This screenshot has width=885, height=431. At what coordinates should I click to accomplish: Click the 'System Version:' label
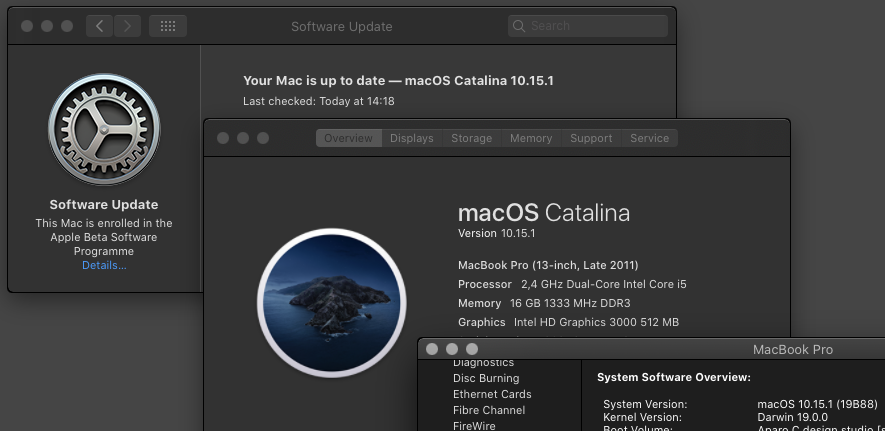pyautogui.click(x=645, y=404)
